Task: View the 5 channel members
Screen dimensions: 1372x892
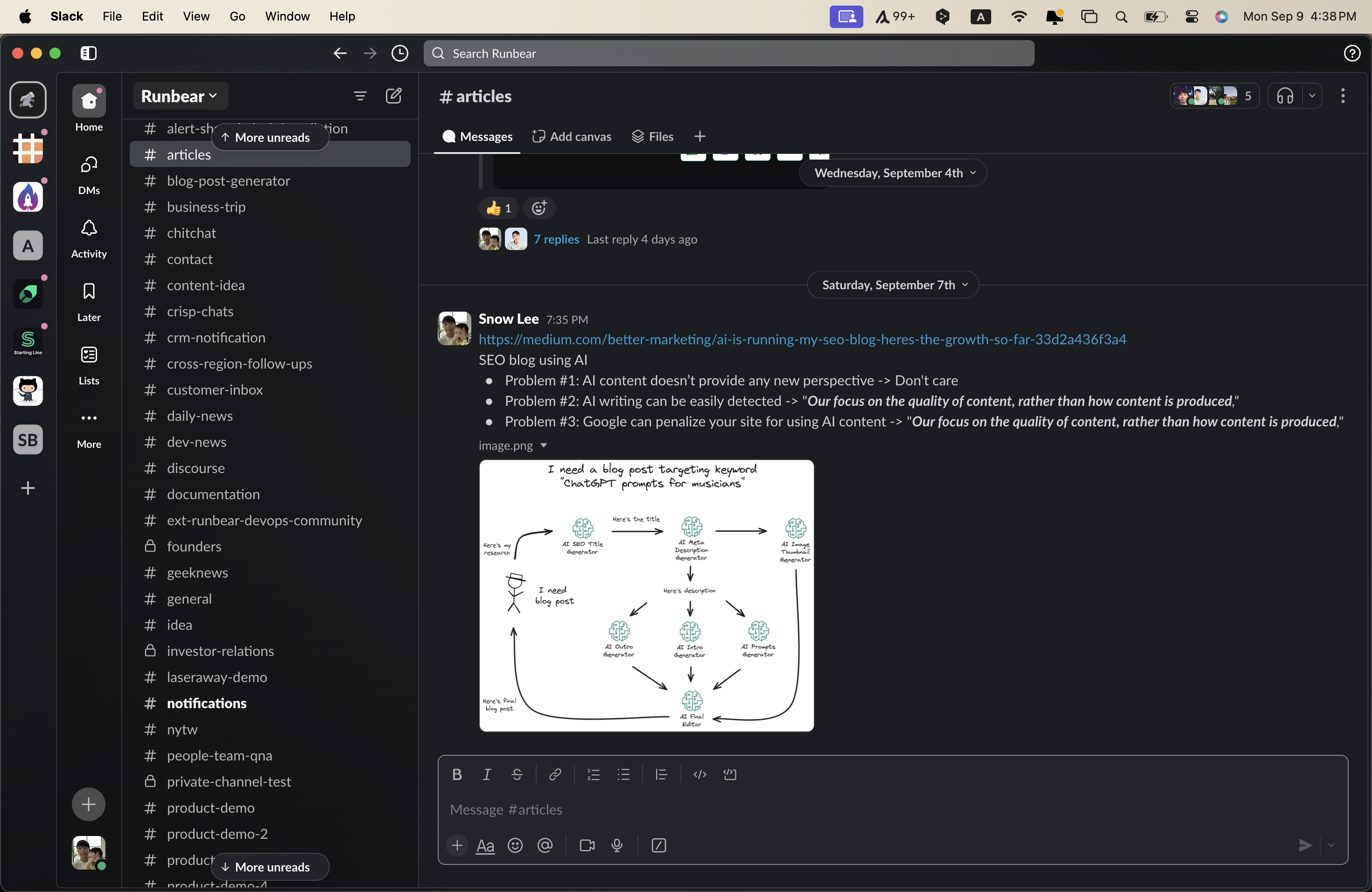Action: pyautogui.click(x=1214, y=96)
